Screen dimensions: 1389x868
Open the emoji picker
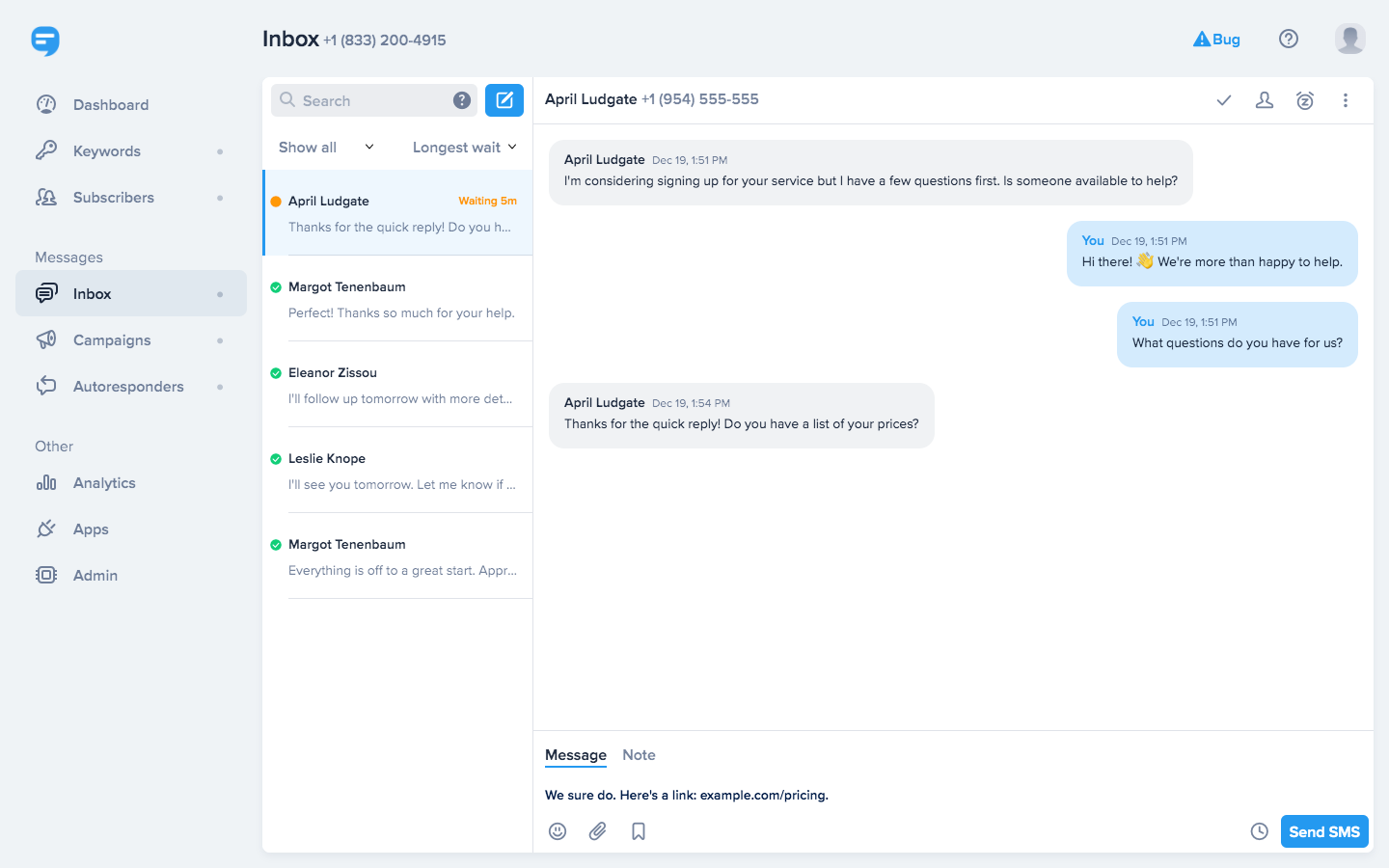pyautogui.click(x=558, y=831)
